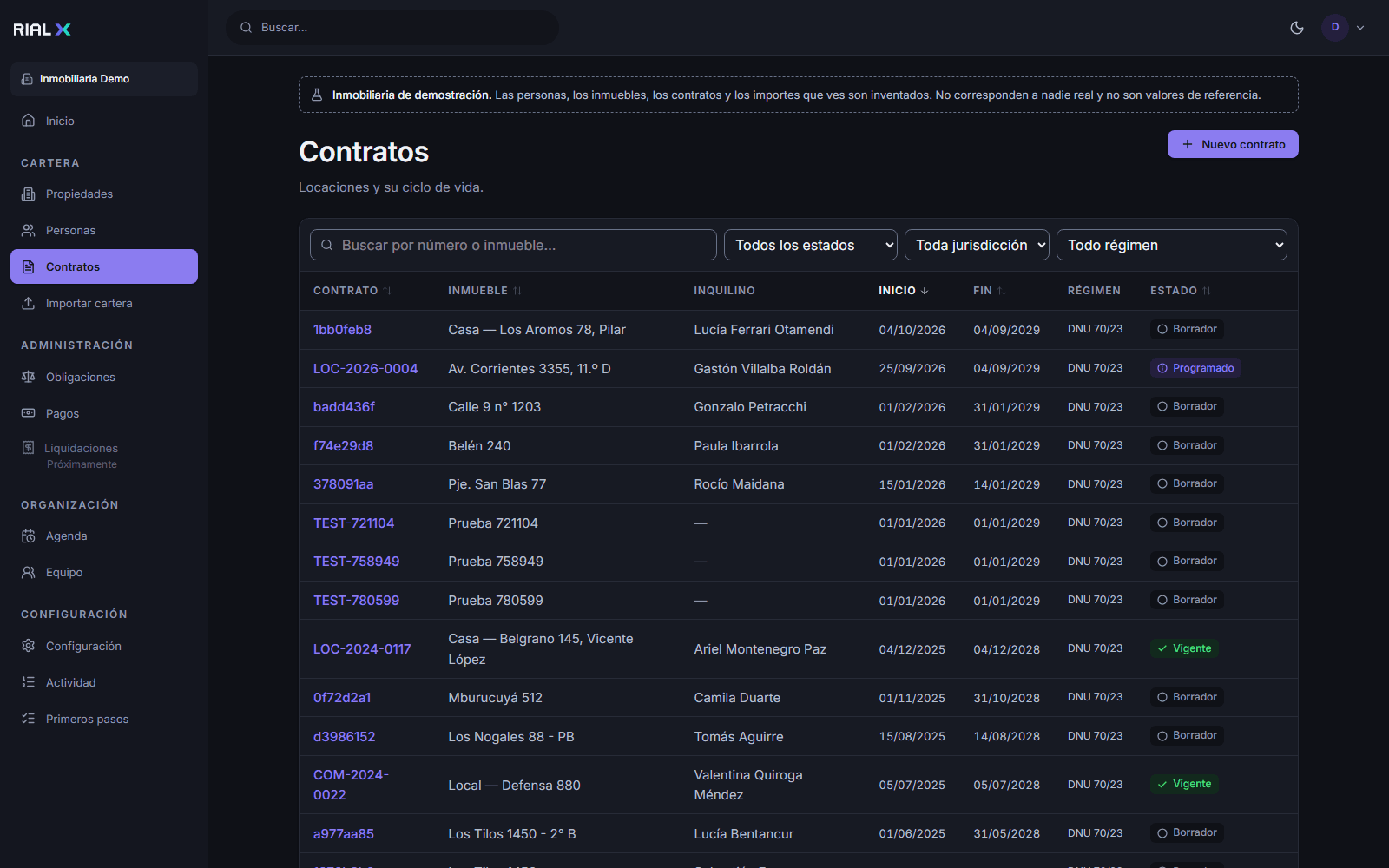Image resolution: width=1389 pixels, height=868 pixels.
Task: Click inmueble Mburucuyá 512
Action: pos(495,698)
